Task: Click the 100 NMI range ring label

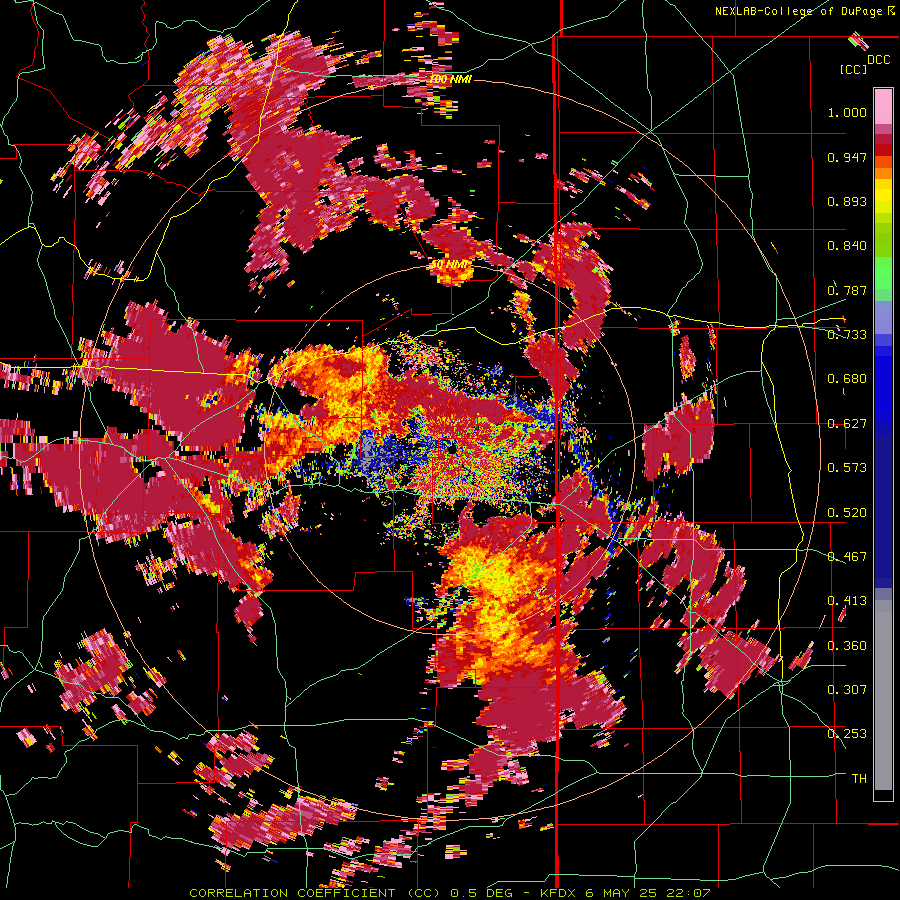Action: point(451,79)
